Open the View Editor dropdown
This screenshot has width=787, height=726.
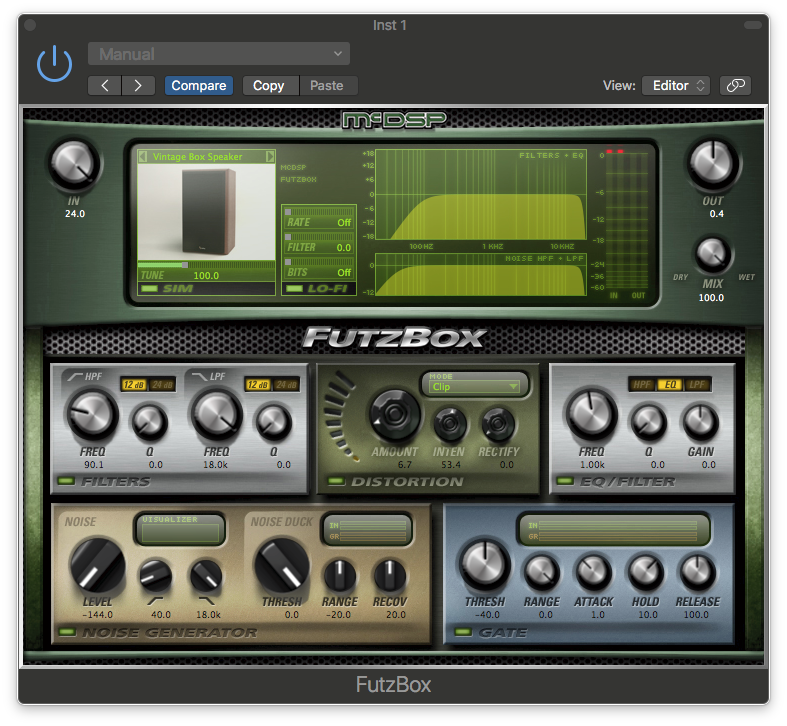pos(676,85)
